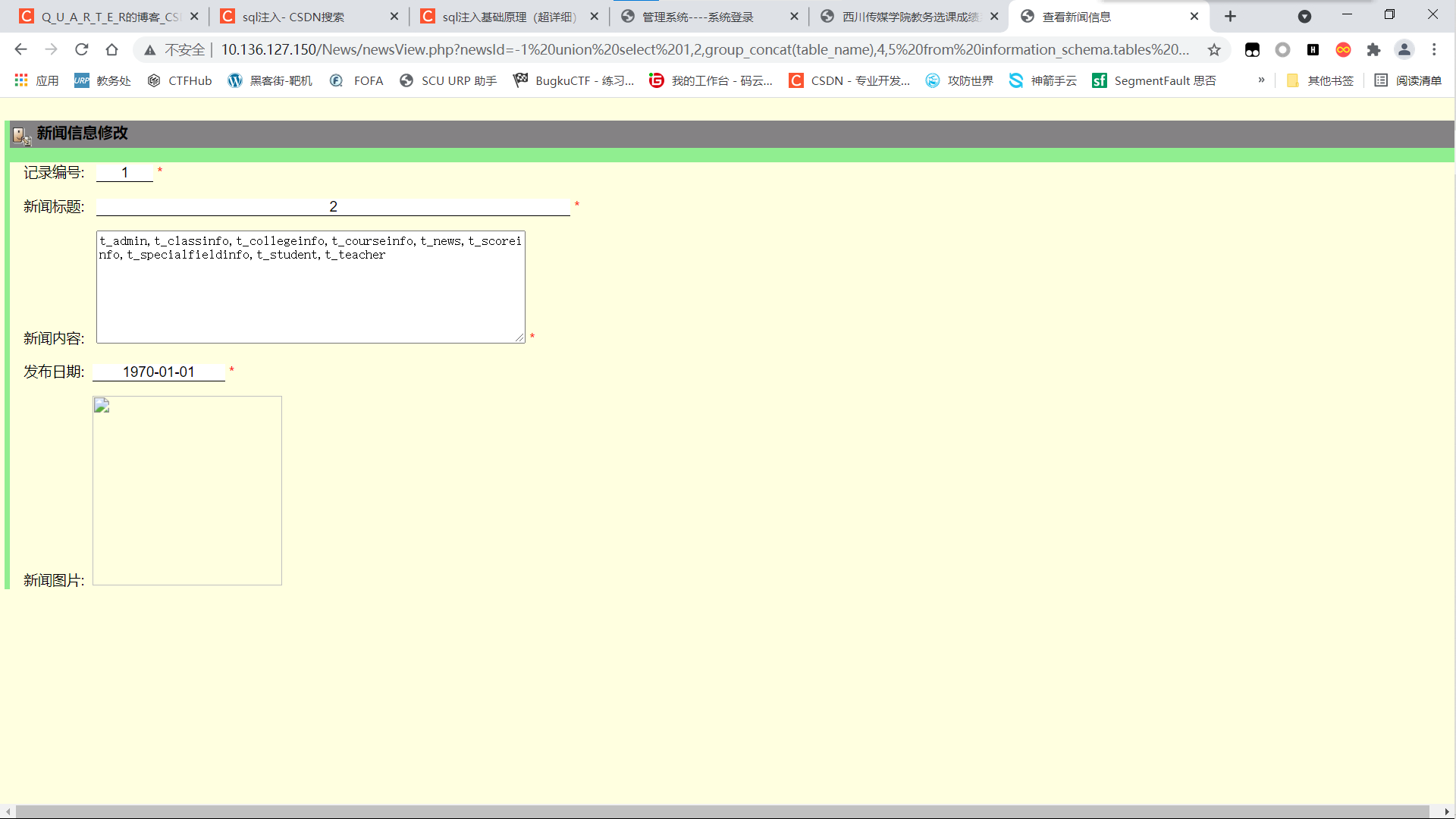Click the 记录编号 input field

[x=124, y=173]
